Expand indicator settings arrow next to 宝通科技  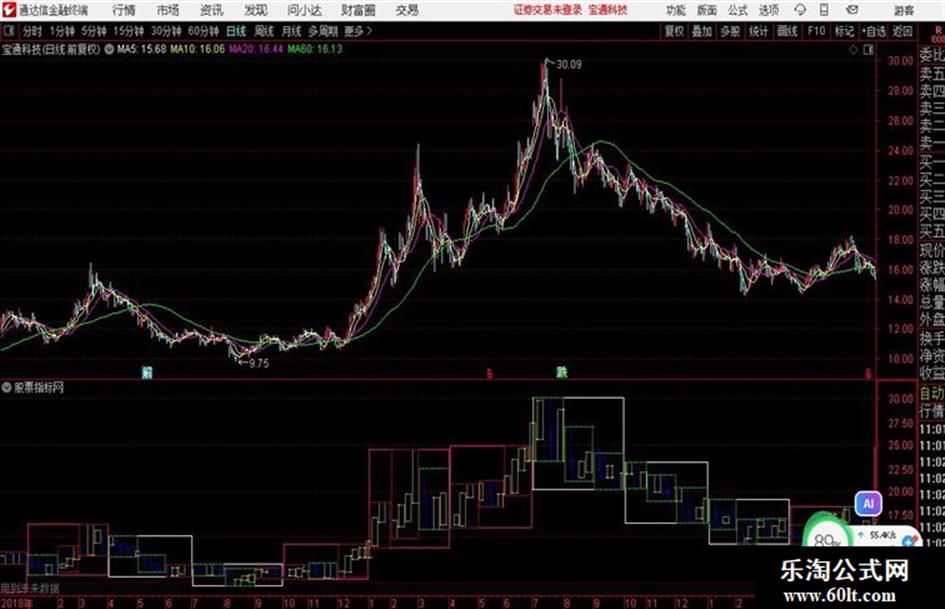[x=109, y=49]
